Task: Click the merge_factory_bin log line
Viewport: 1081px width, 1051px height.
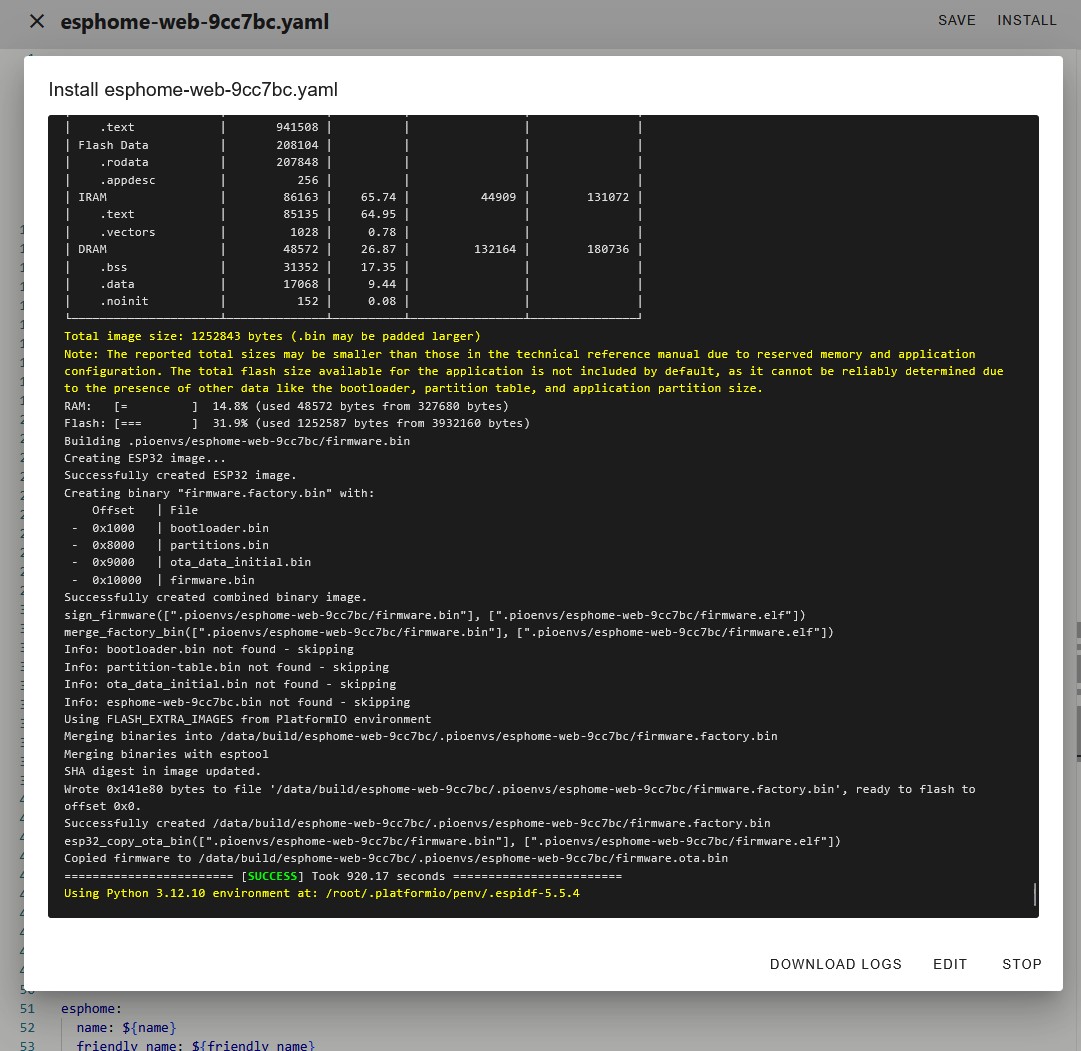Action: click(449, 632)
